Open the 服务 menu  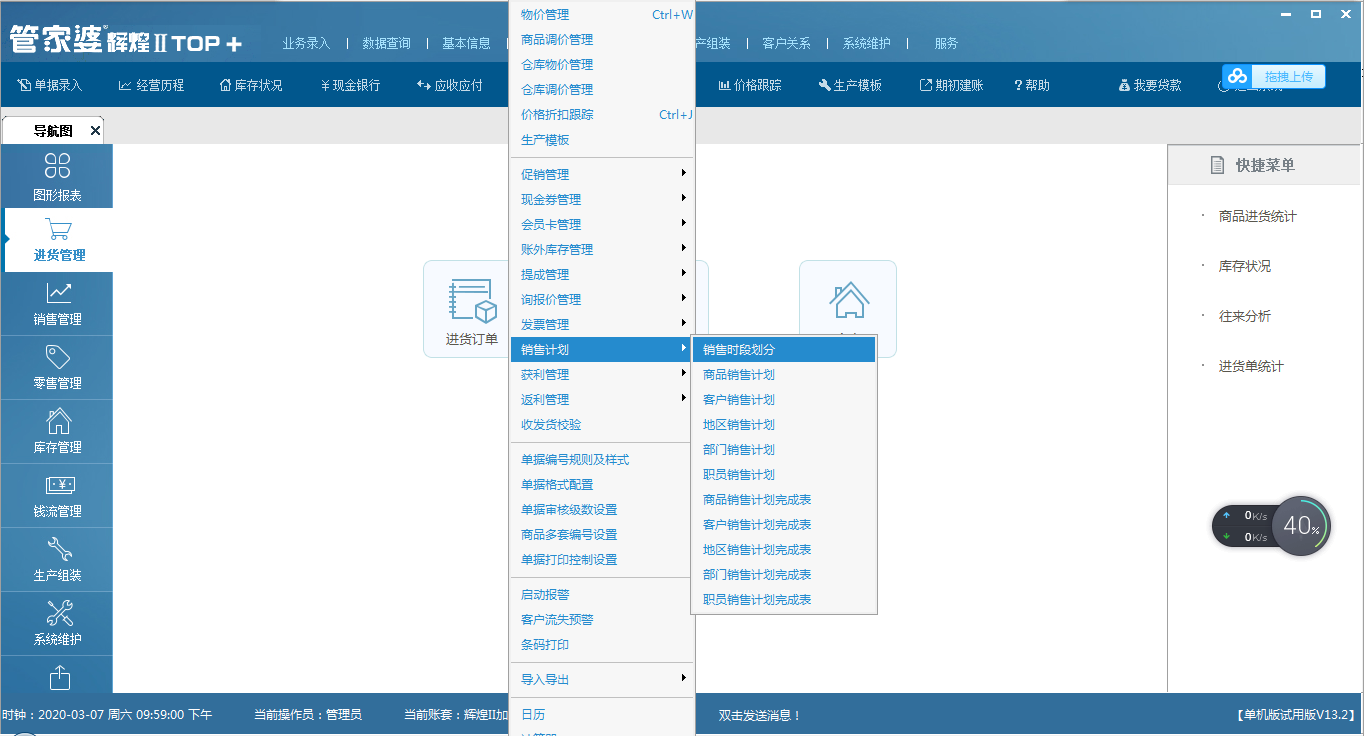[946, 43]
